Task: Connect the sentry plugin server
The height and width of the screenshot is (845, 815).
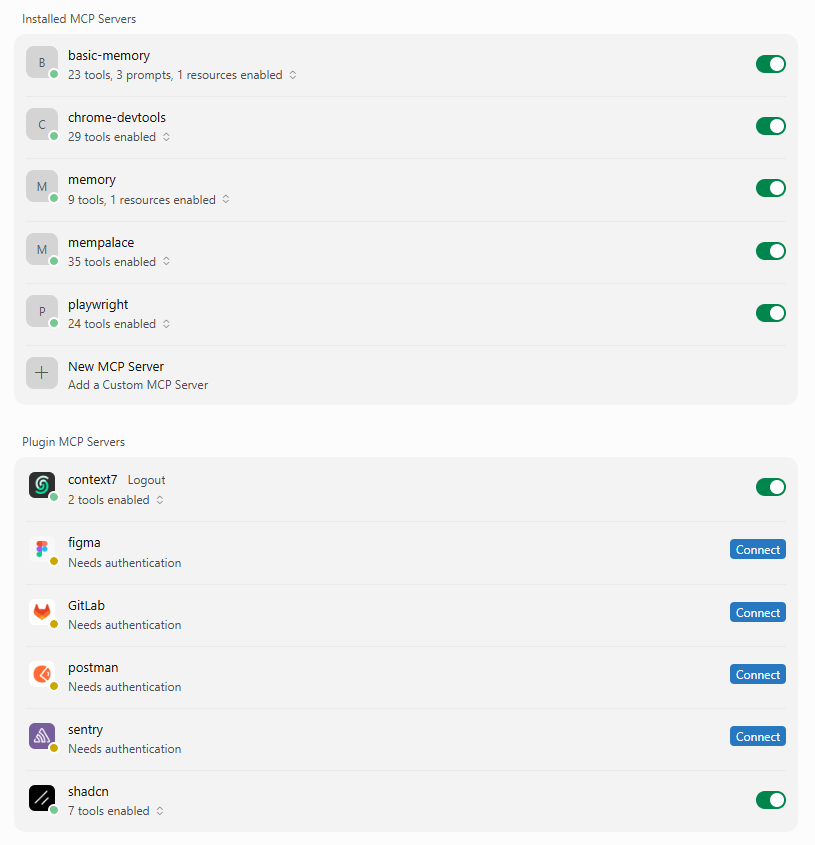Action: (758, 736)
